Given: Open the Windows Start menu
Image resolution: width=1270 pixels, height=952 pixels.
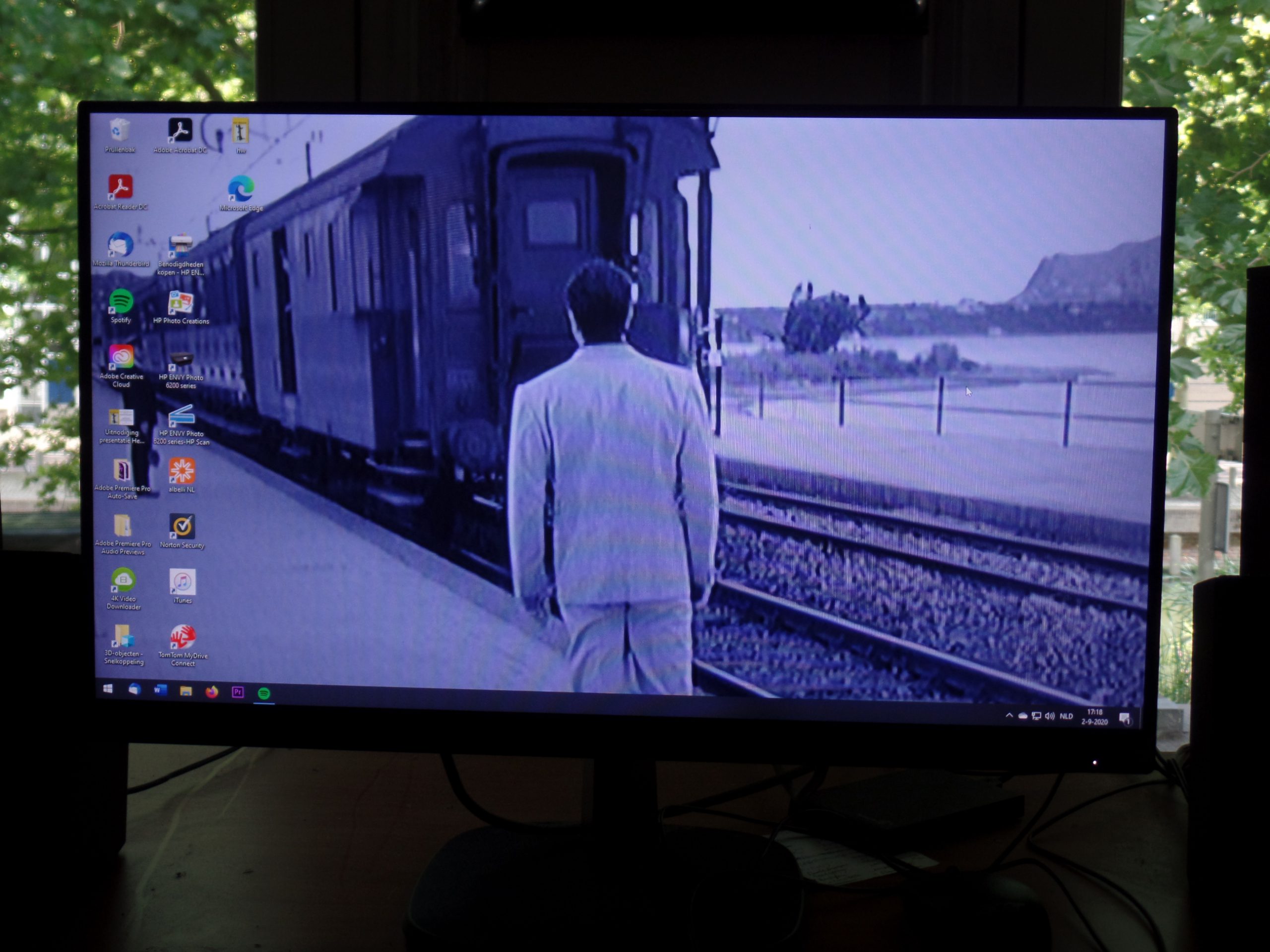Looking at the screenshot, I should coord(108,689).
